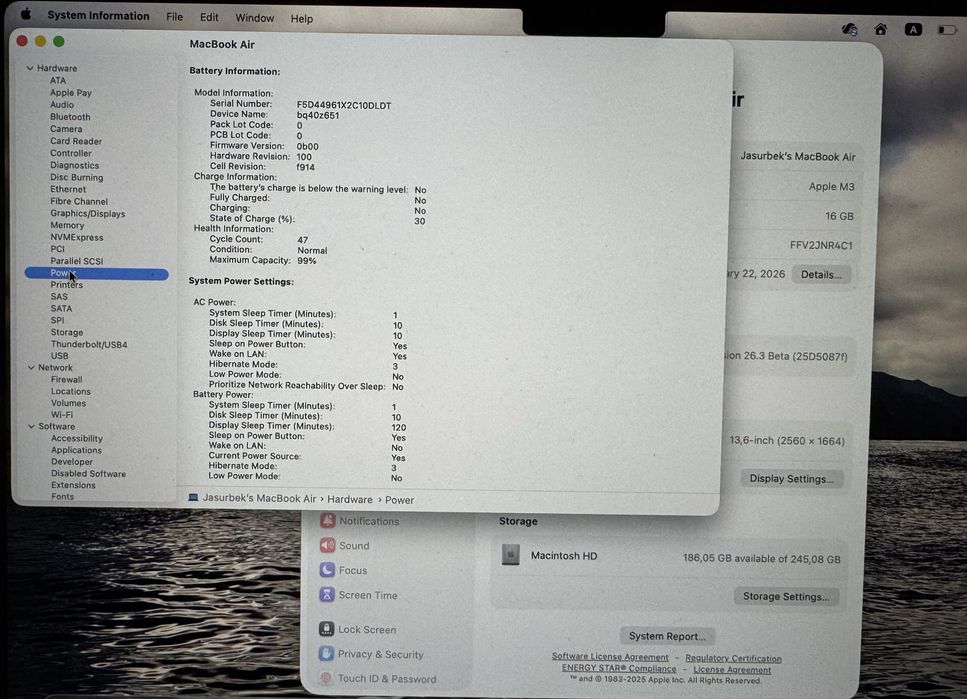This screenshot has height=699, width=967.
Task: Open the License Agreement link
Action: [x=732, y=669]
